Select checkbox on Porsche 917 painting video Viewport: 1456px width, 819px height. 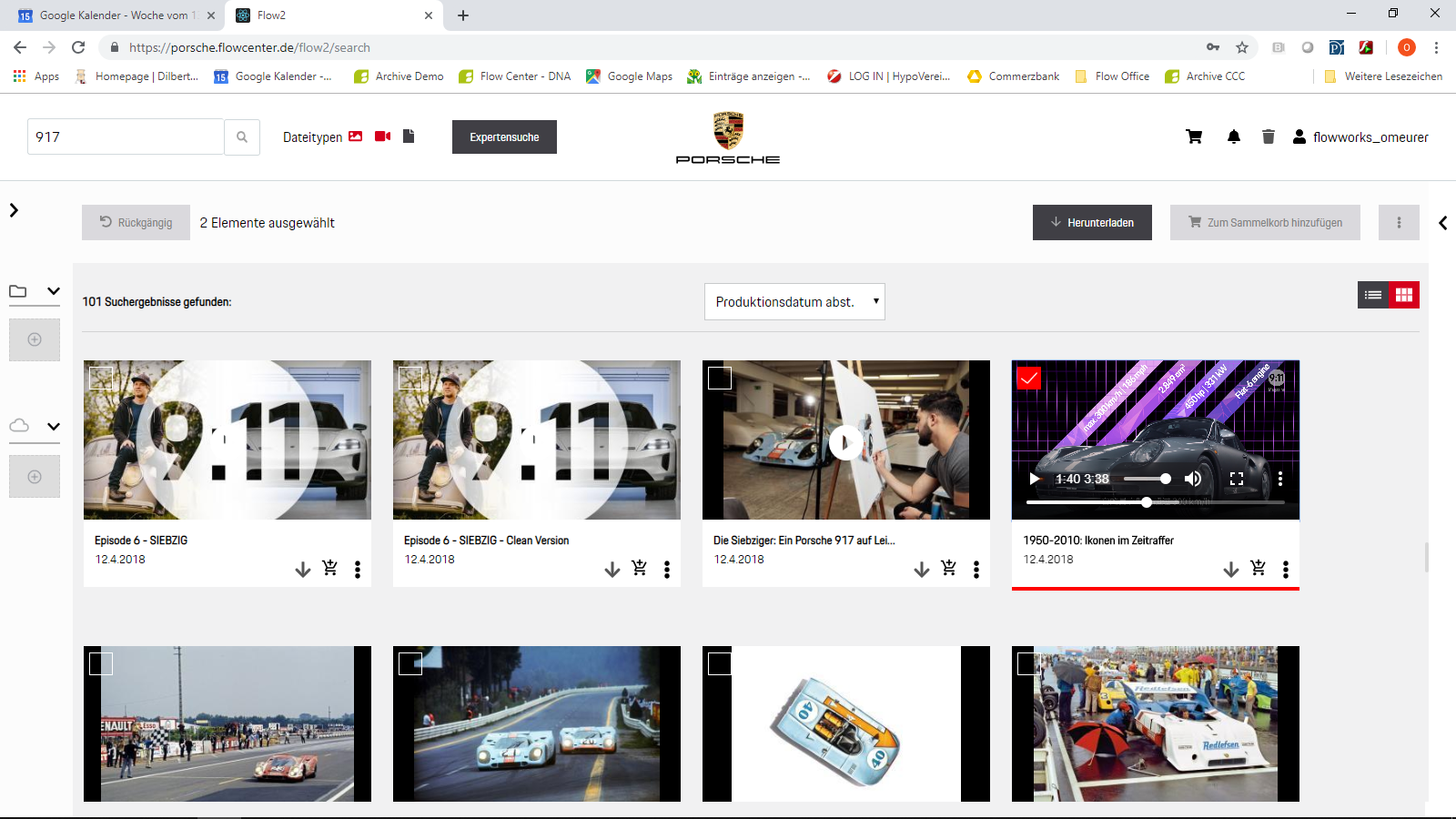click(x=720, y=378)
